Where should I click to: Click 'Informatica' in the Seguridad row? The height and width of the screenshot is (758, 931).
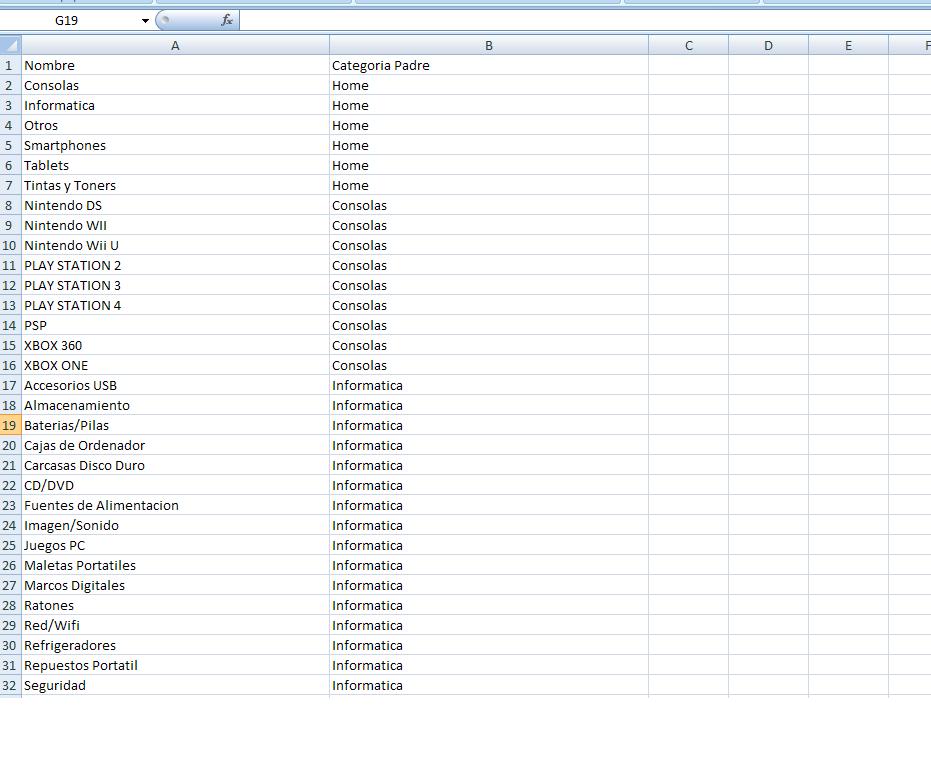[489, 686]
